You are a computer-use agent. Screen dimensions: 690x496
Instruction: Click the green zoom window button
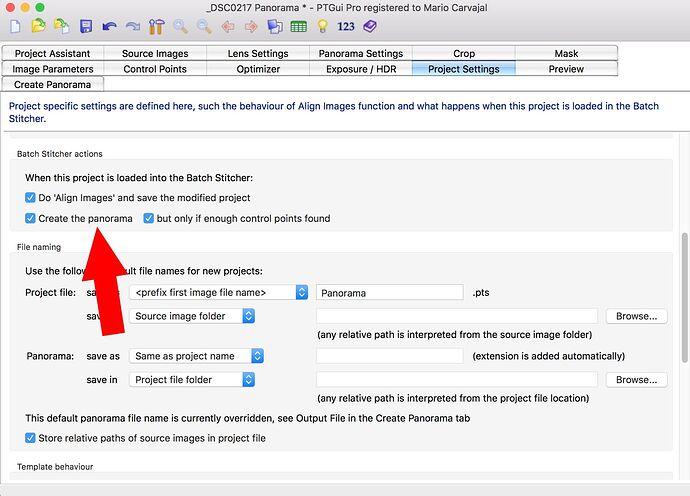40,7
